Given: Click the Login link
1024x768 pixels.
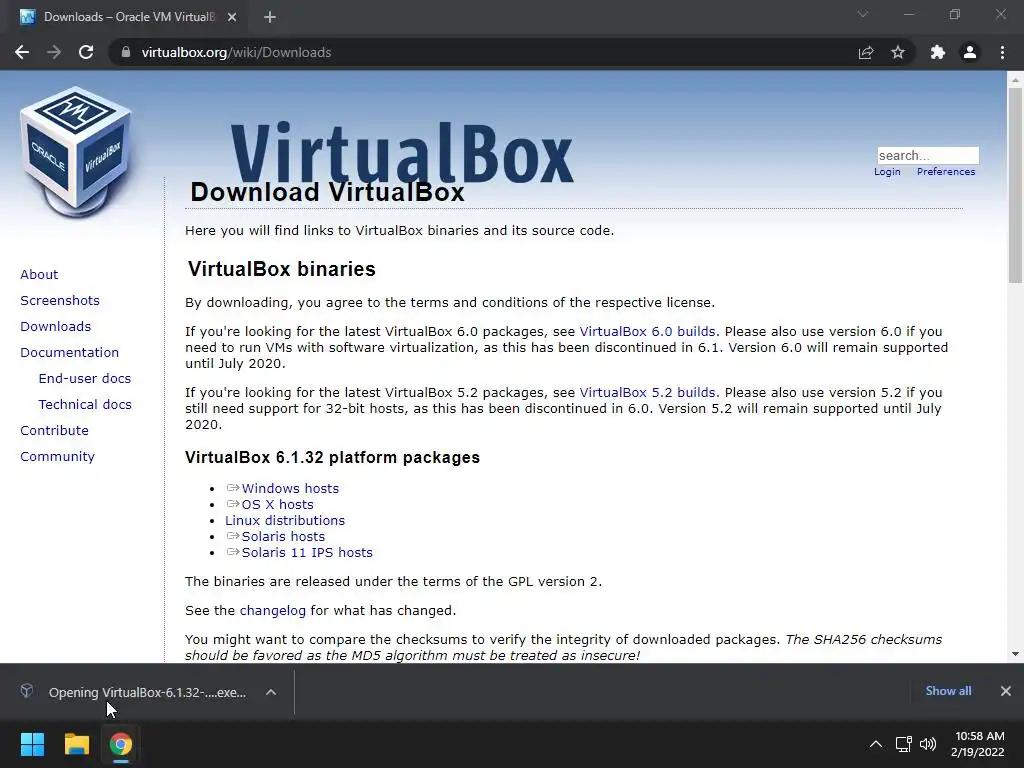Looking at the screenshot, I should tap(887, 172).
